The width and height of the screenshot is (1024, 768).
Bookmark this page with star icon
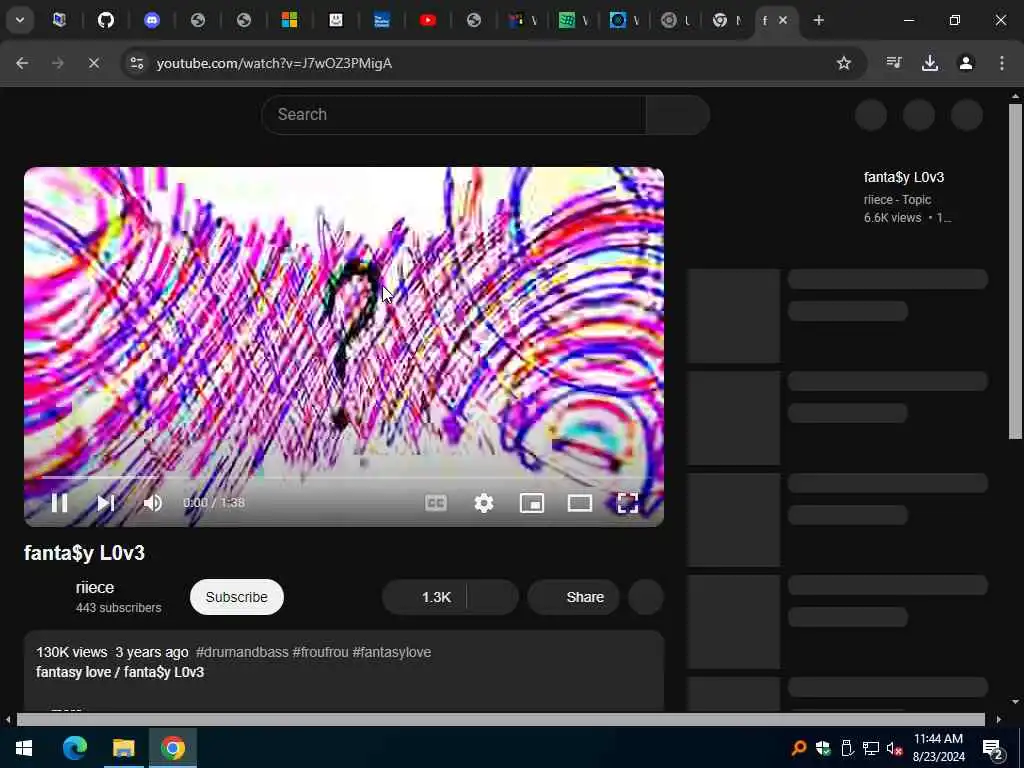844,63
